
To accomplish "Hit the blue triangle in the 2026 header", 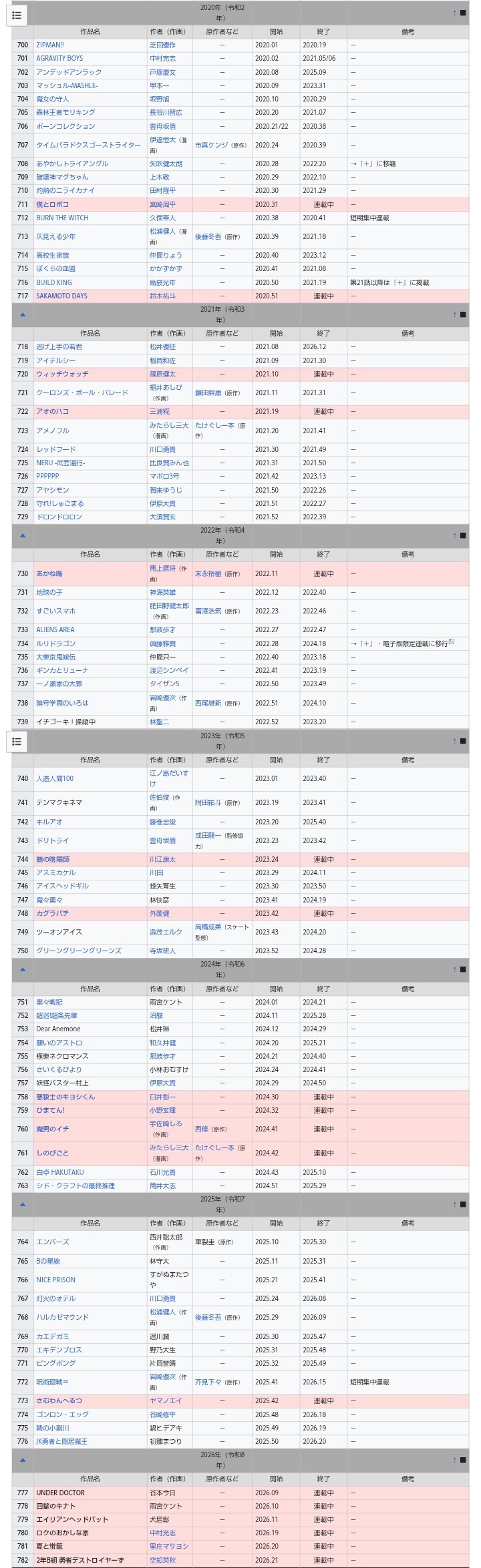I will tap(23, 1460).
